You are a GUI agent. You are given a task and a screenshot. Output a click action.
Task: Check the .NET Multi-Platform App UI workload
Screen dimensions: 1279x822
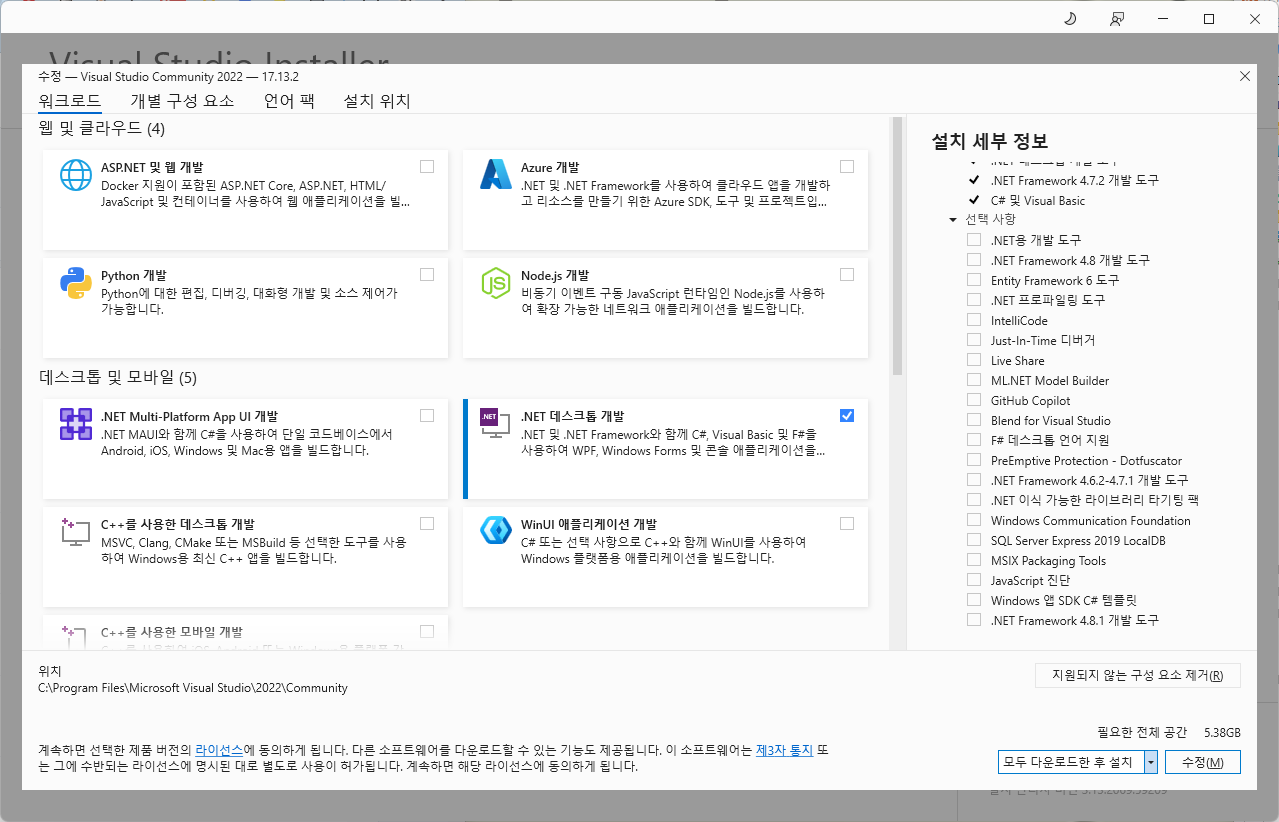tap(427, 415)
